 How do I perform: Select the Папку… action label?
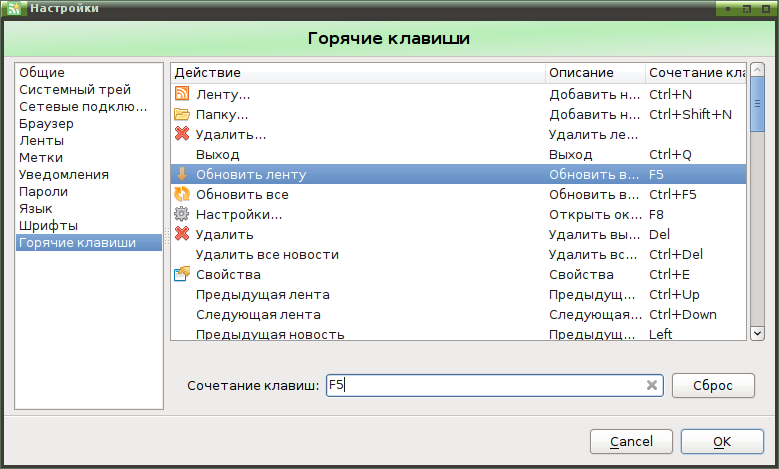click(222, 114)
